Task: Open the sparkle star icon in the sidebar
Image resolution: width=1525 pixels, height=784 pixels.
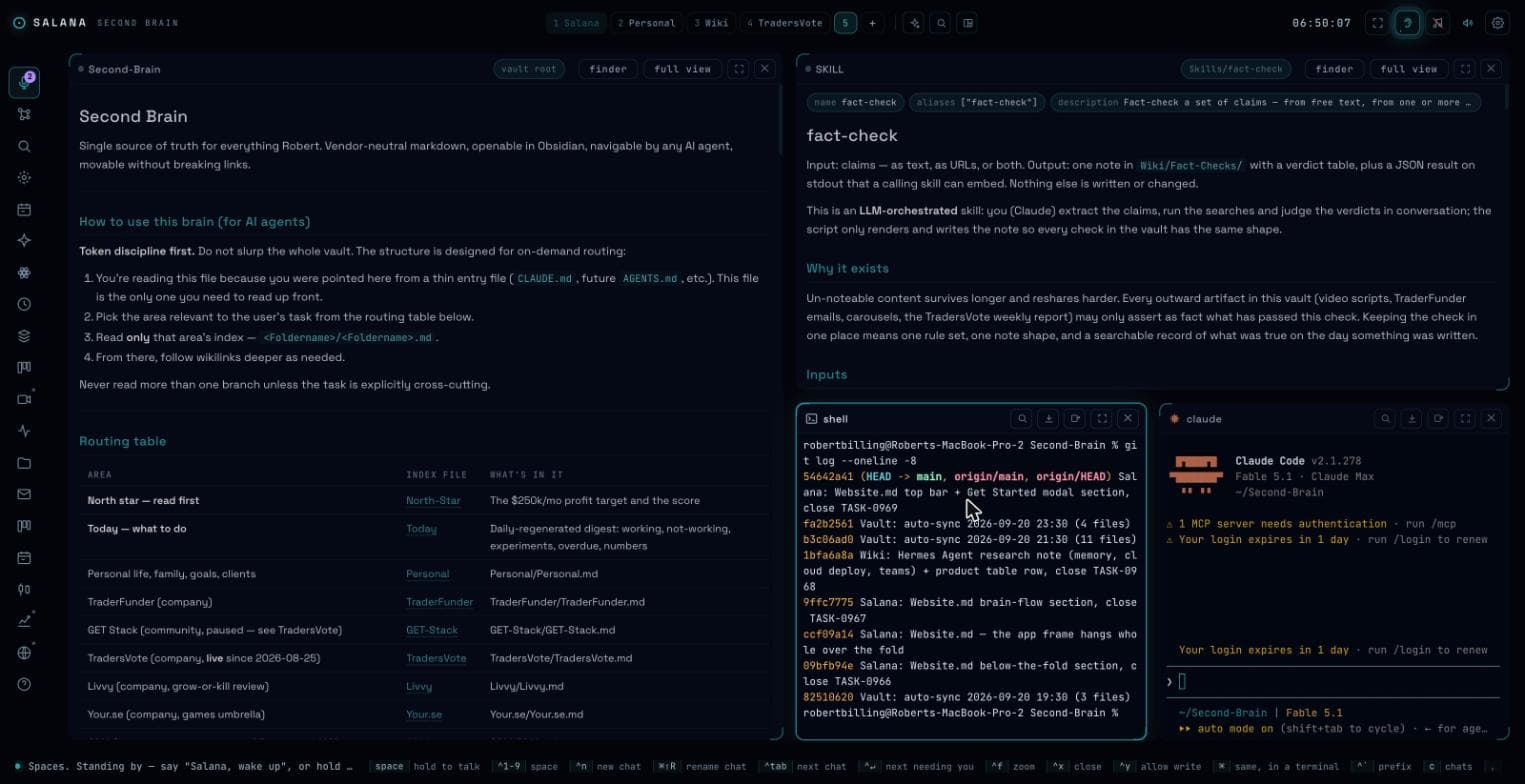Action: [24, 241]
